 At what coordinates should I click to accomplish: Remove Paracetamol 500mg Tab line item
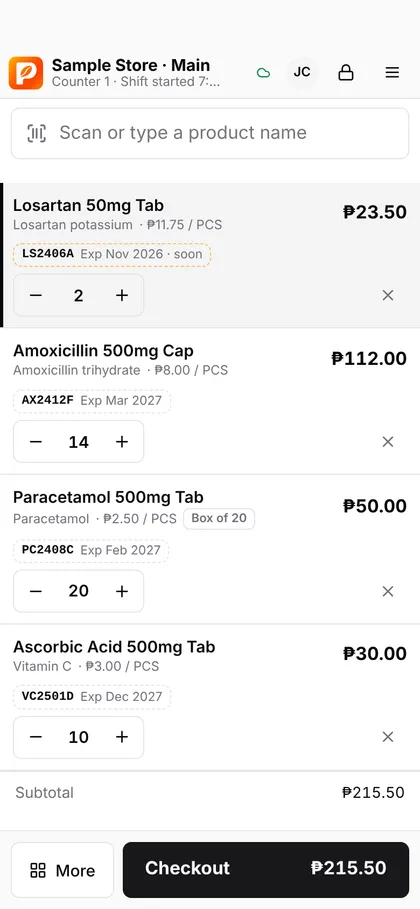(x=388, y=591)
